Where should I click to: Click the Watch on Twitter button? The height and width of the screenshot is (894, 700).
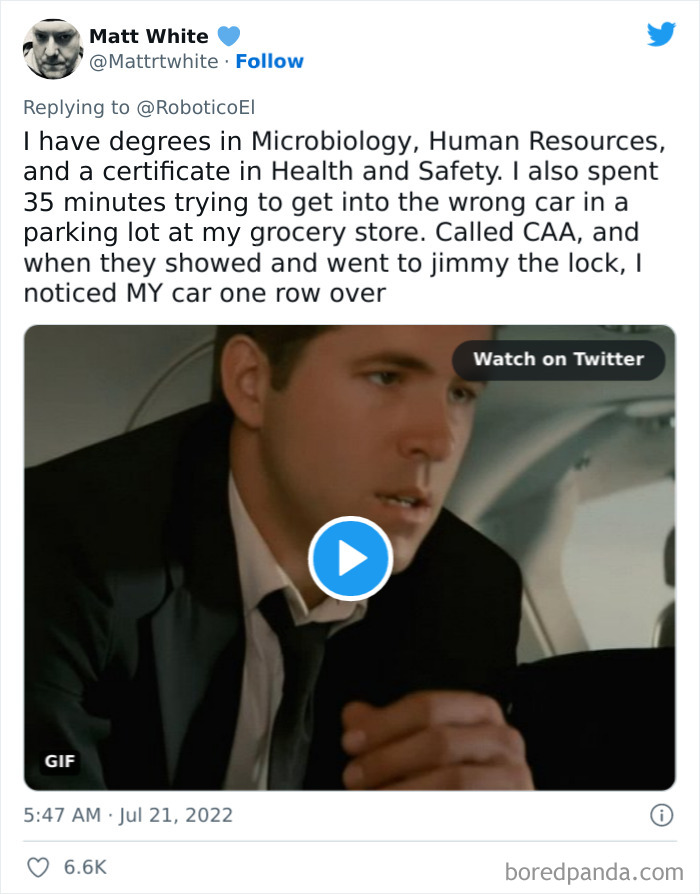tap(559, 360)
